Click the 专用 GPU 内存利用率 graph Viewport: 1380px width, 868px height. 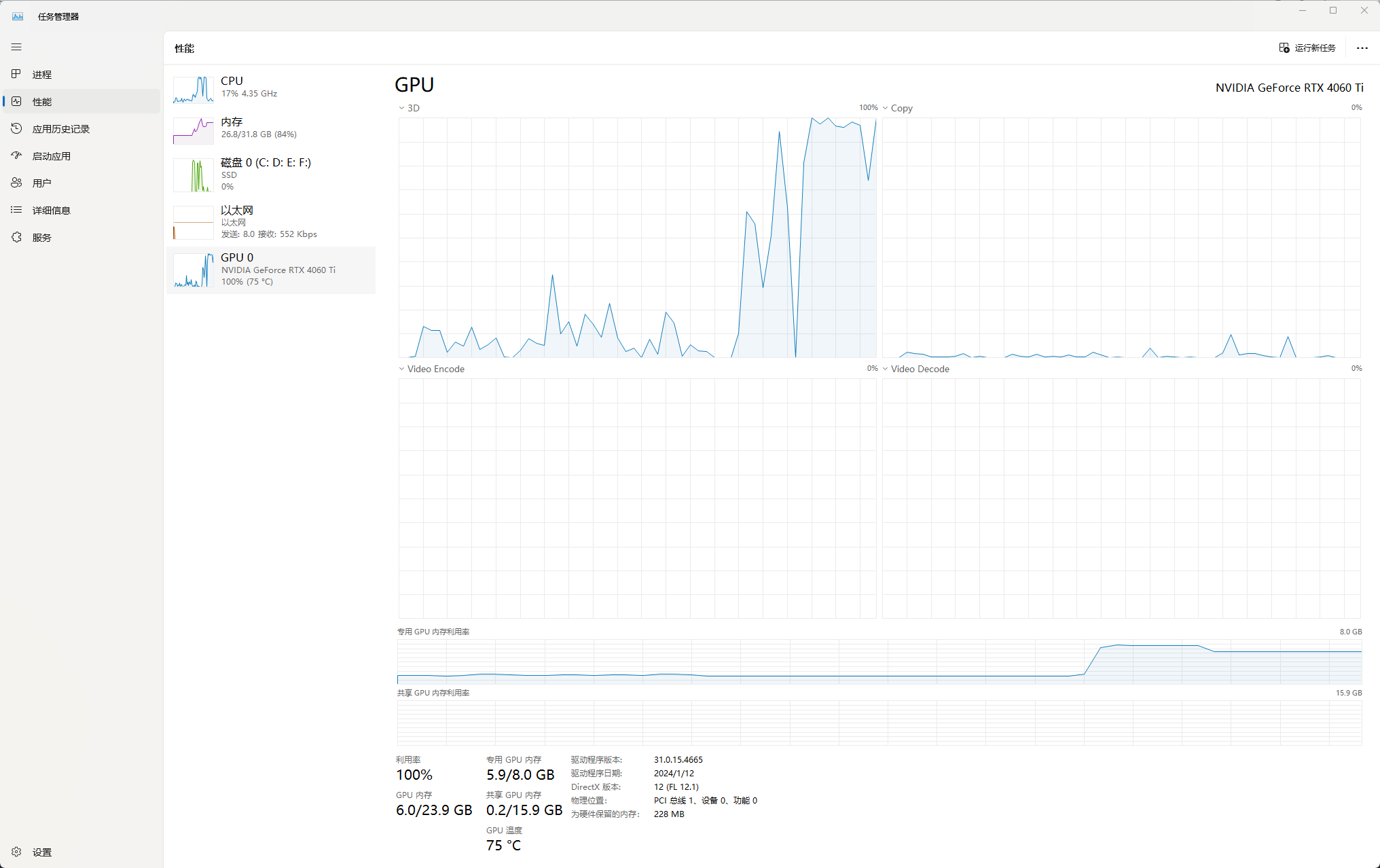coord(879,662)
